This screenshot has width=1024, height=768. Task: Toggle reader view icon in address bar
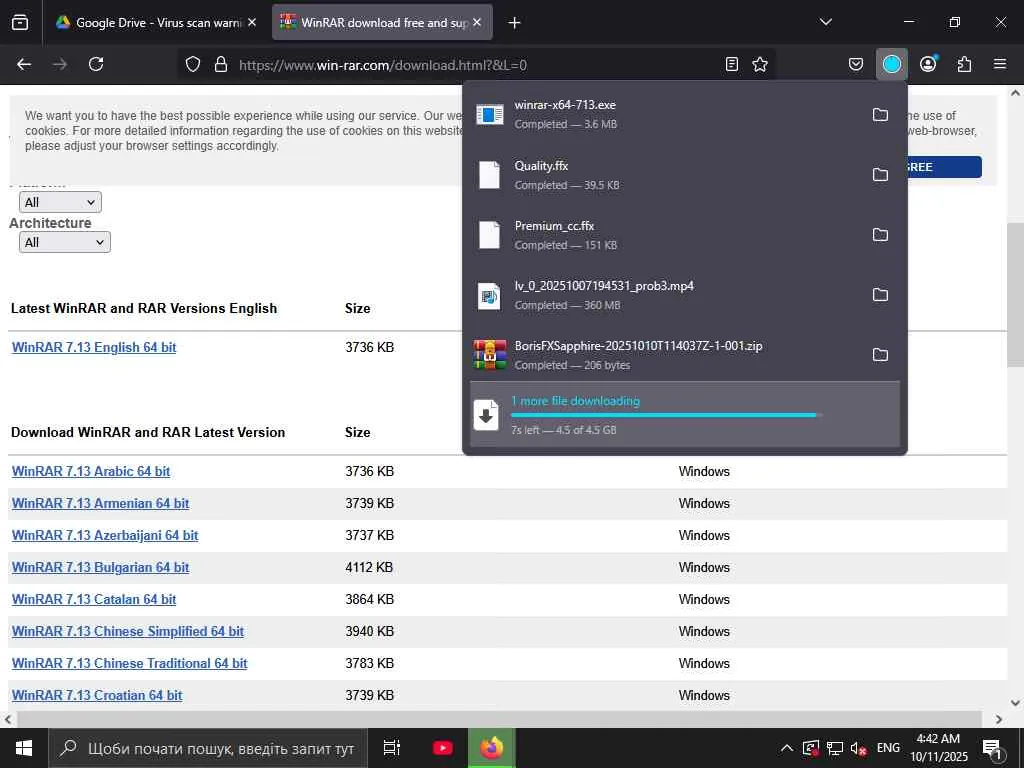click(731, 64)
